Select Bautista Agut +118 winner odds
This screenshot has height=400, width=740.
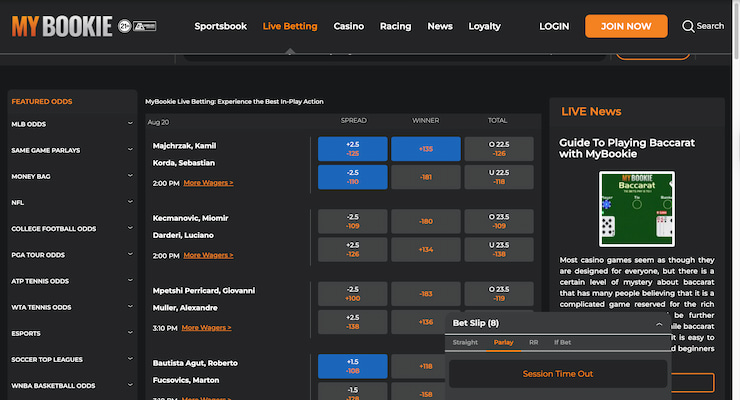point(418,366)
